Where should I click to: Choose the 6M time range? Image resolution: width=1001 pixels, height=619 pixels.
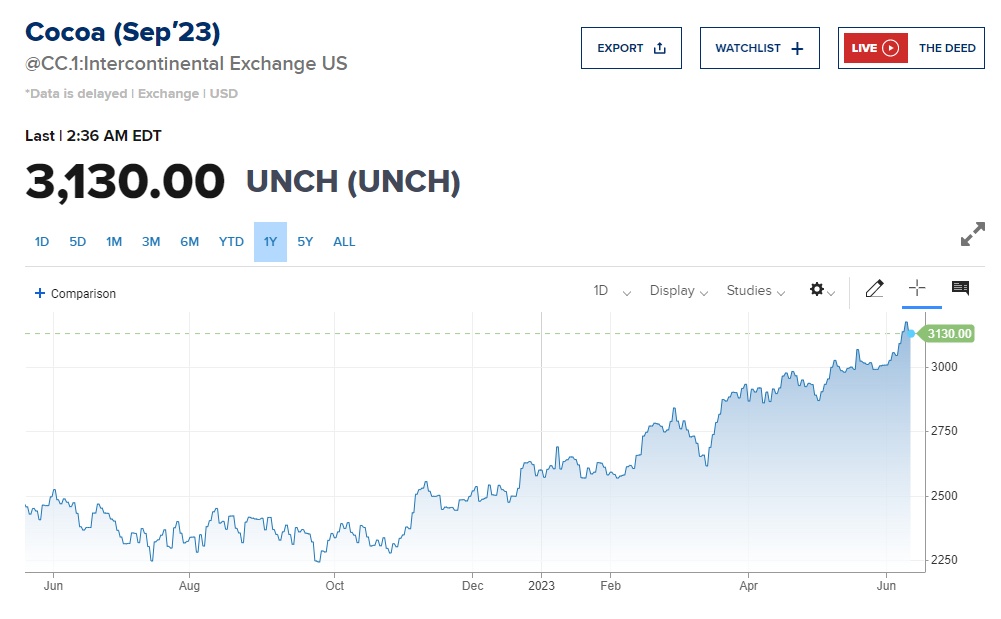point(189,242)
